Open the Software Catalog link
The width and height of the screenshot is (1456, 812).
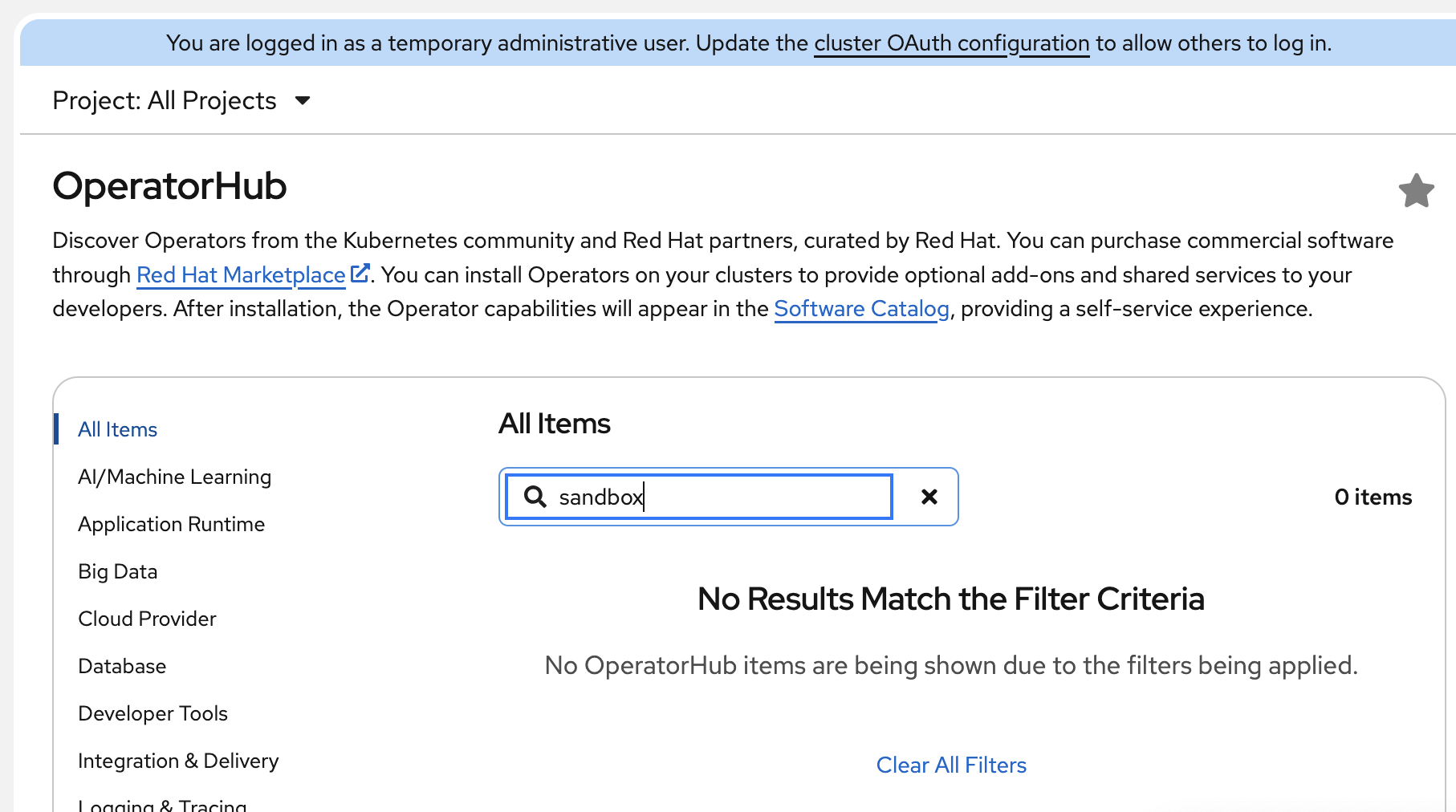[x=861, y=309]
